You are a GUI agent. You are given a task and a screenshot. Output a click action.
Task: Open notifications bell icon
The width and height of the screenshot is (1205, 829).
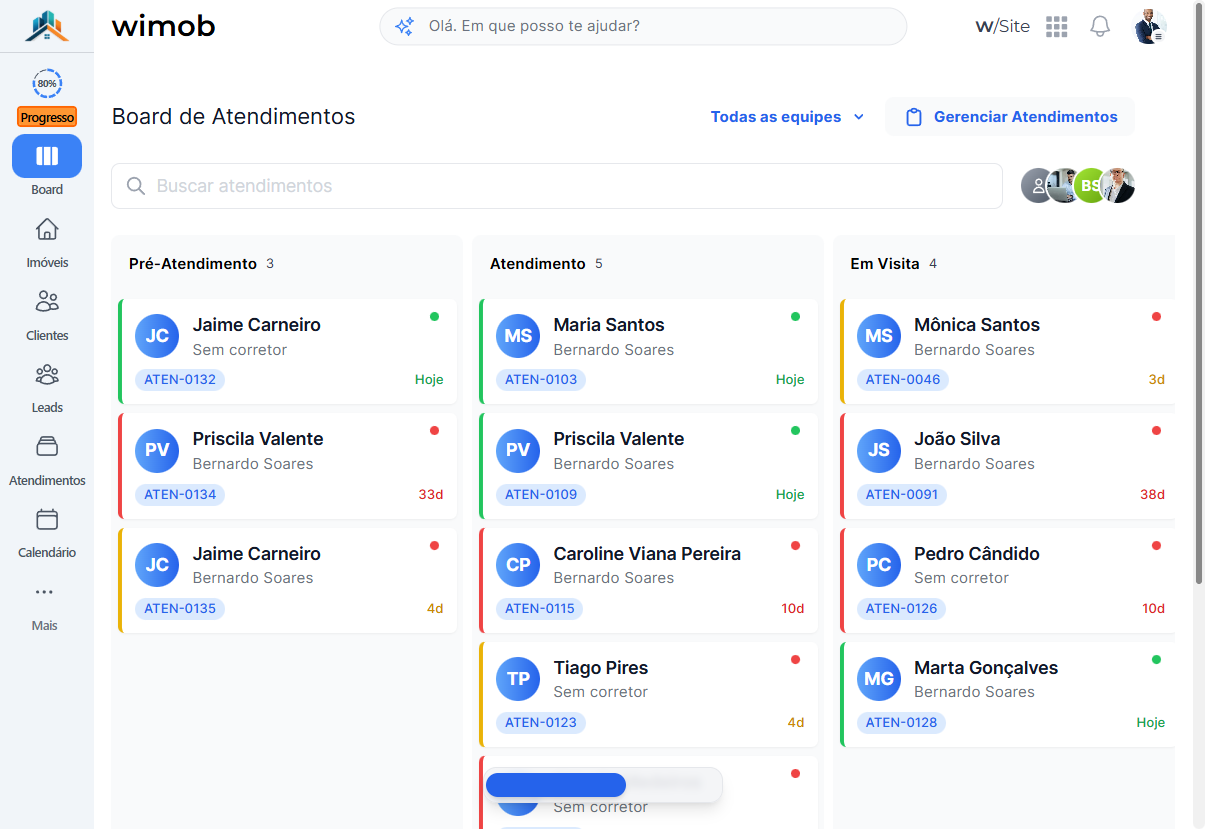(1100, 26)
